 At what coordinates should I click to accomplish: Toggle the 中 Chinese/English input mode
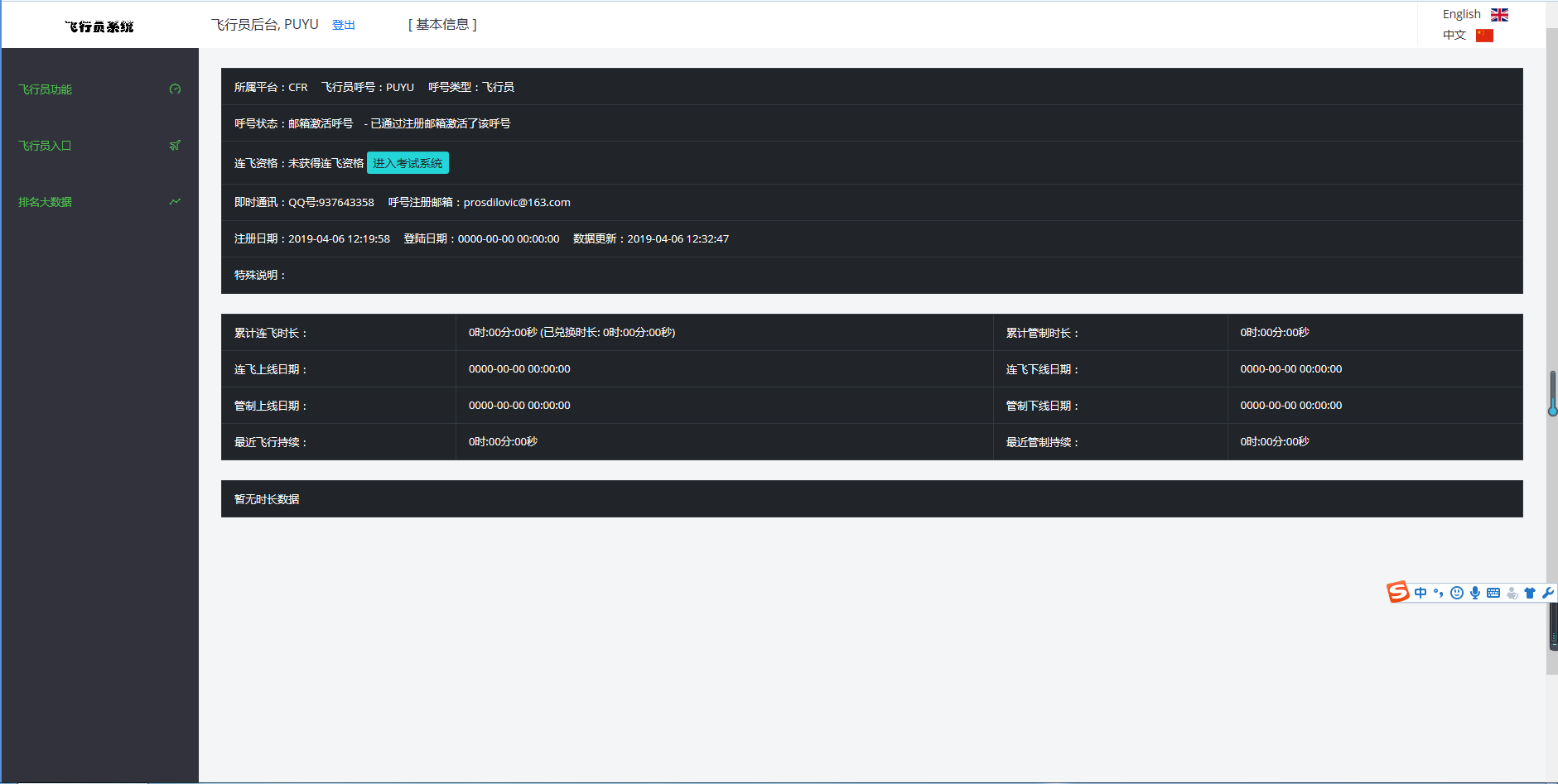(1421, 593)
